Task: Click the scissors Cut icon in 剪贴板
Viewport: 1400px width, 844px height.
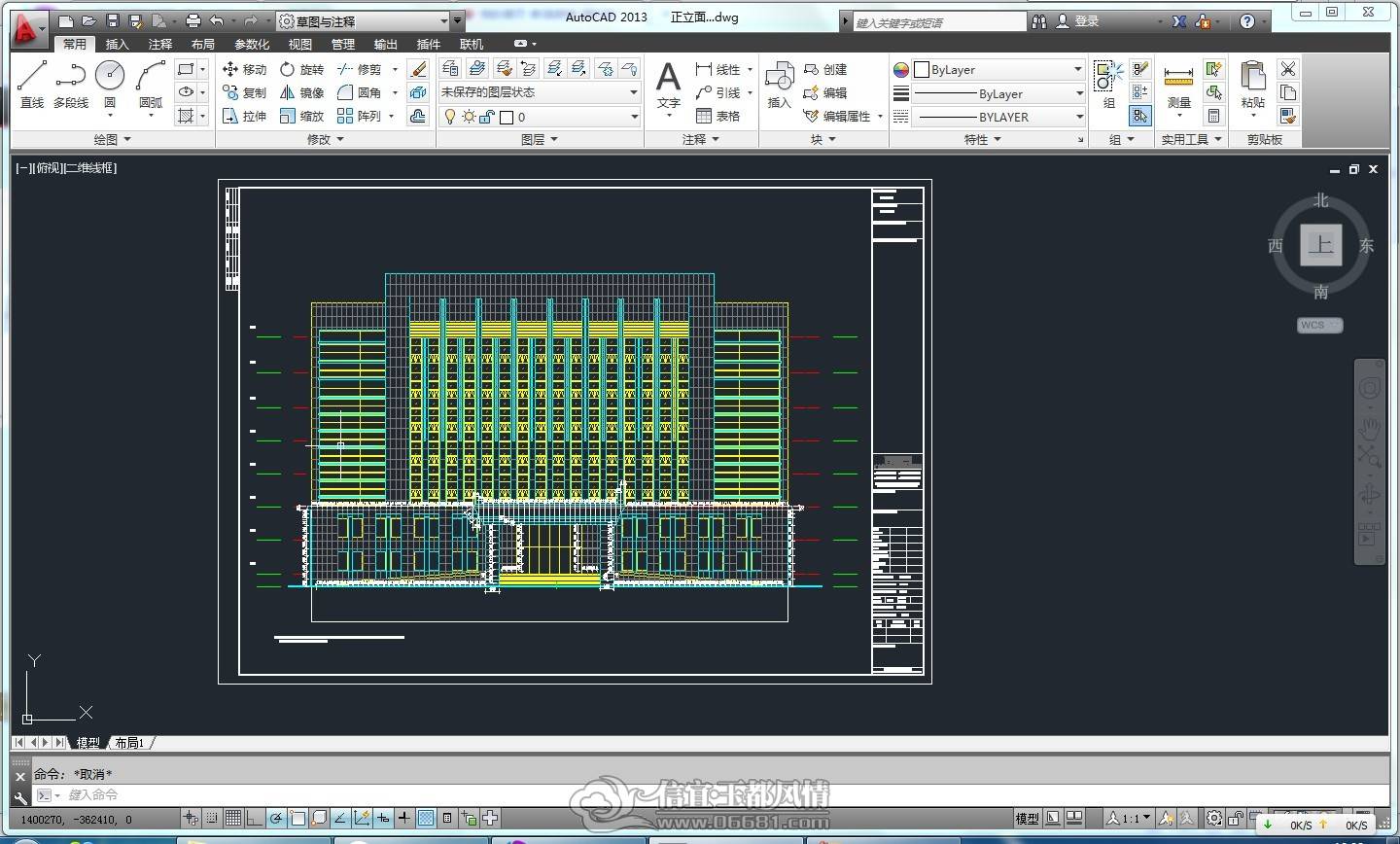Action: coord(1288,69)
